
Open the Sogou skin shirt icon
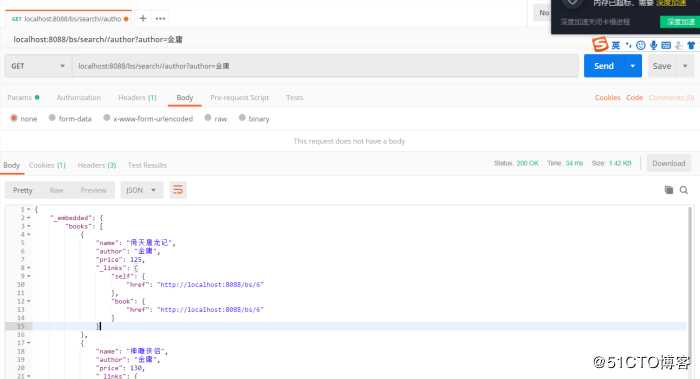click(691, 45)
